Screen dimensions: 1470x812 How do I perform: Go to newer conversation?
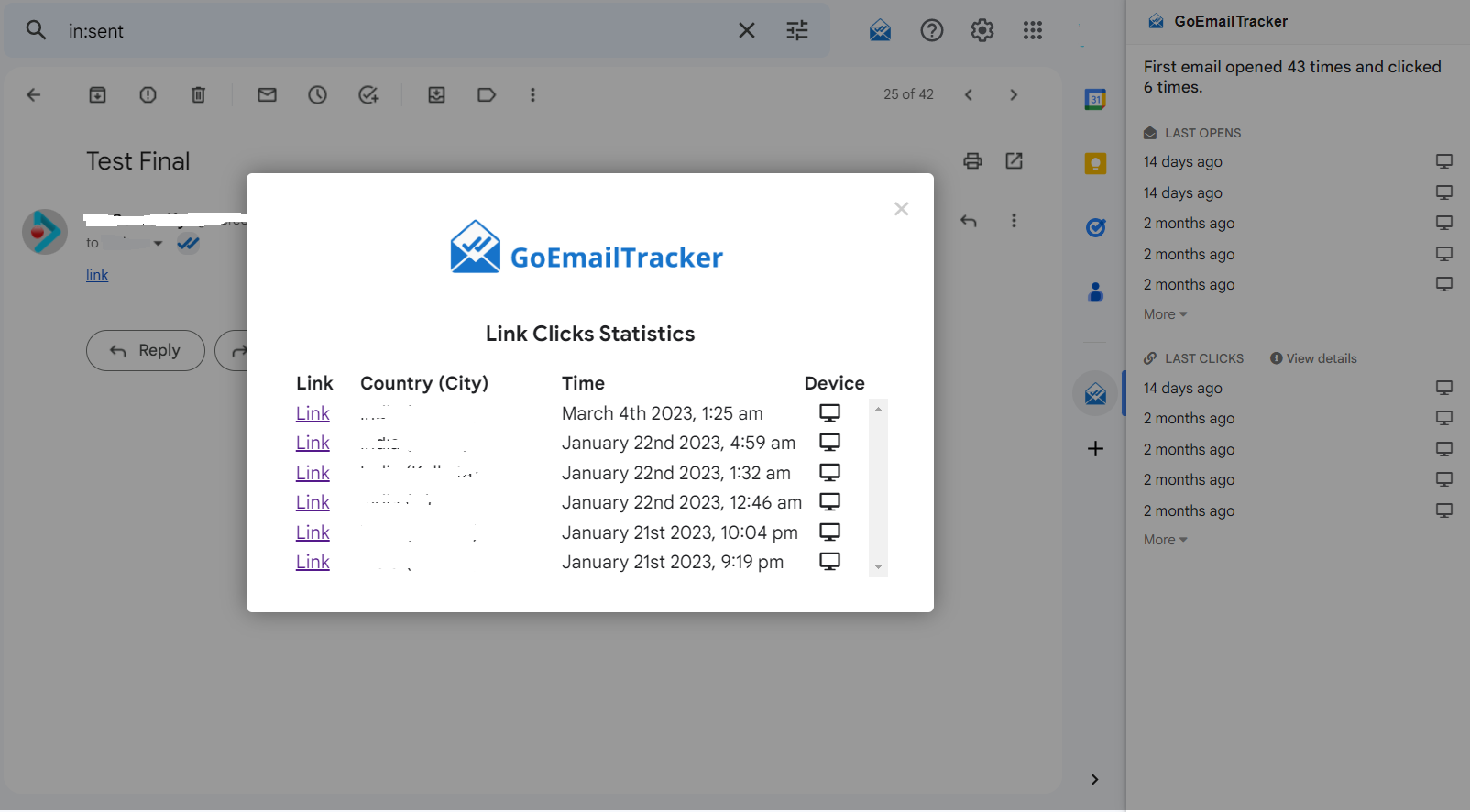point(969,94)
